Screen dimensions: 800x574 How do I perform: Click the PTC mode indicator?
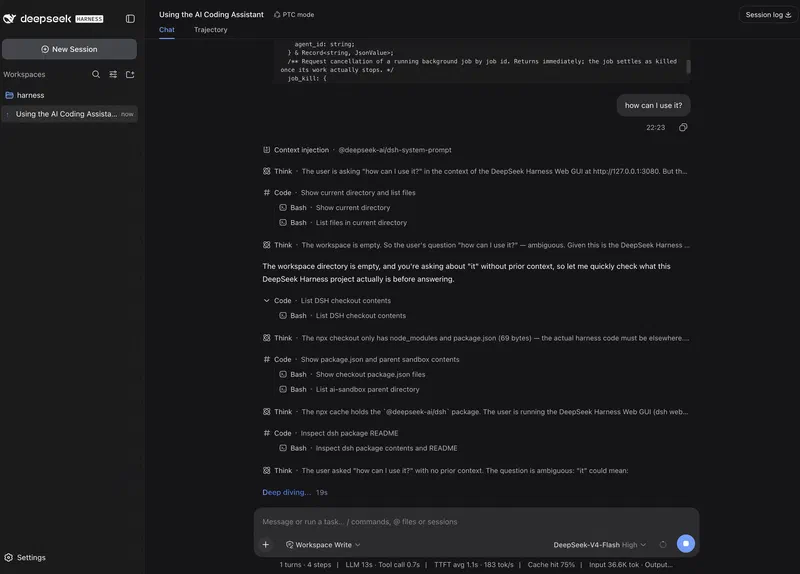294,15
